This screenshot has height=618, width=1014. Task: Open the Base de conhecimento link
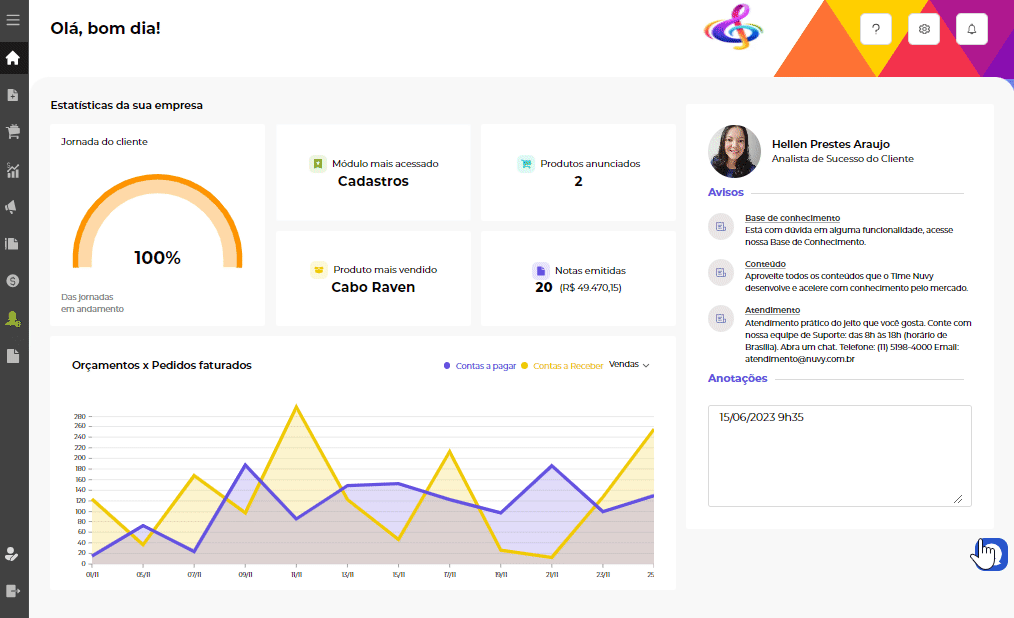792,218
